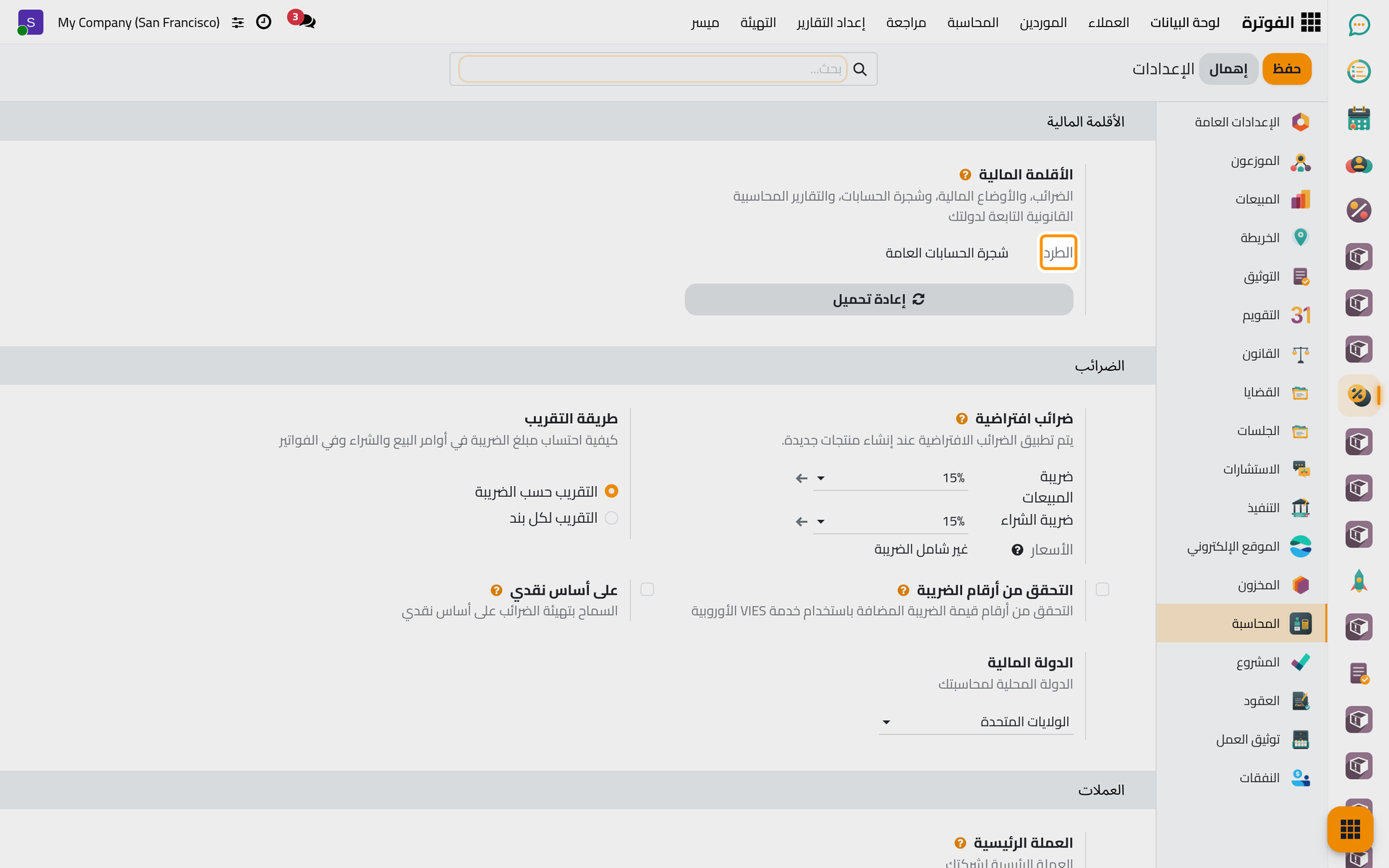Open إعداد التقارير menu
Screen dimensions: 1389x868
(x=831, y=22)
